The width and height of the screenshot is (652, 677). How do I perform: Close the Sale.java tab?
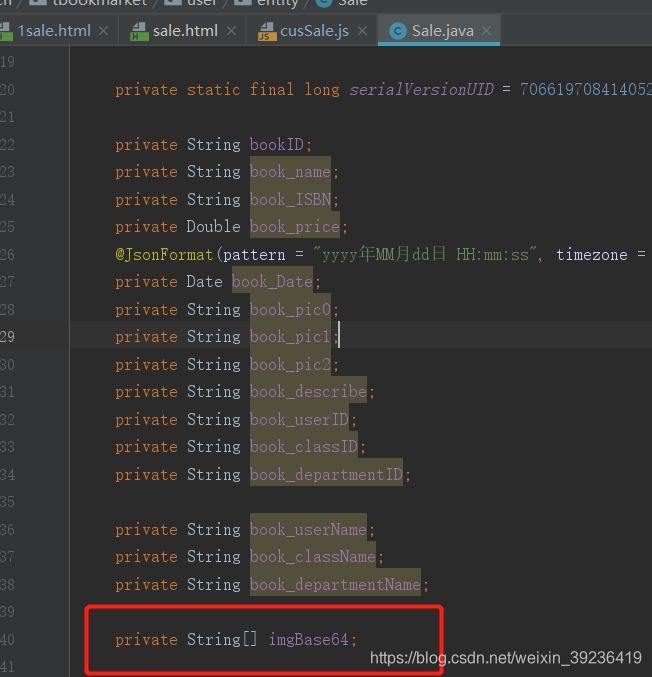[487, 31]
